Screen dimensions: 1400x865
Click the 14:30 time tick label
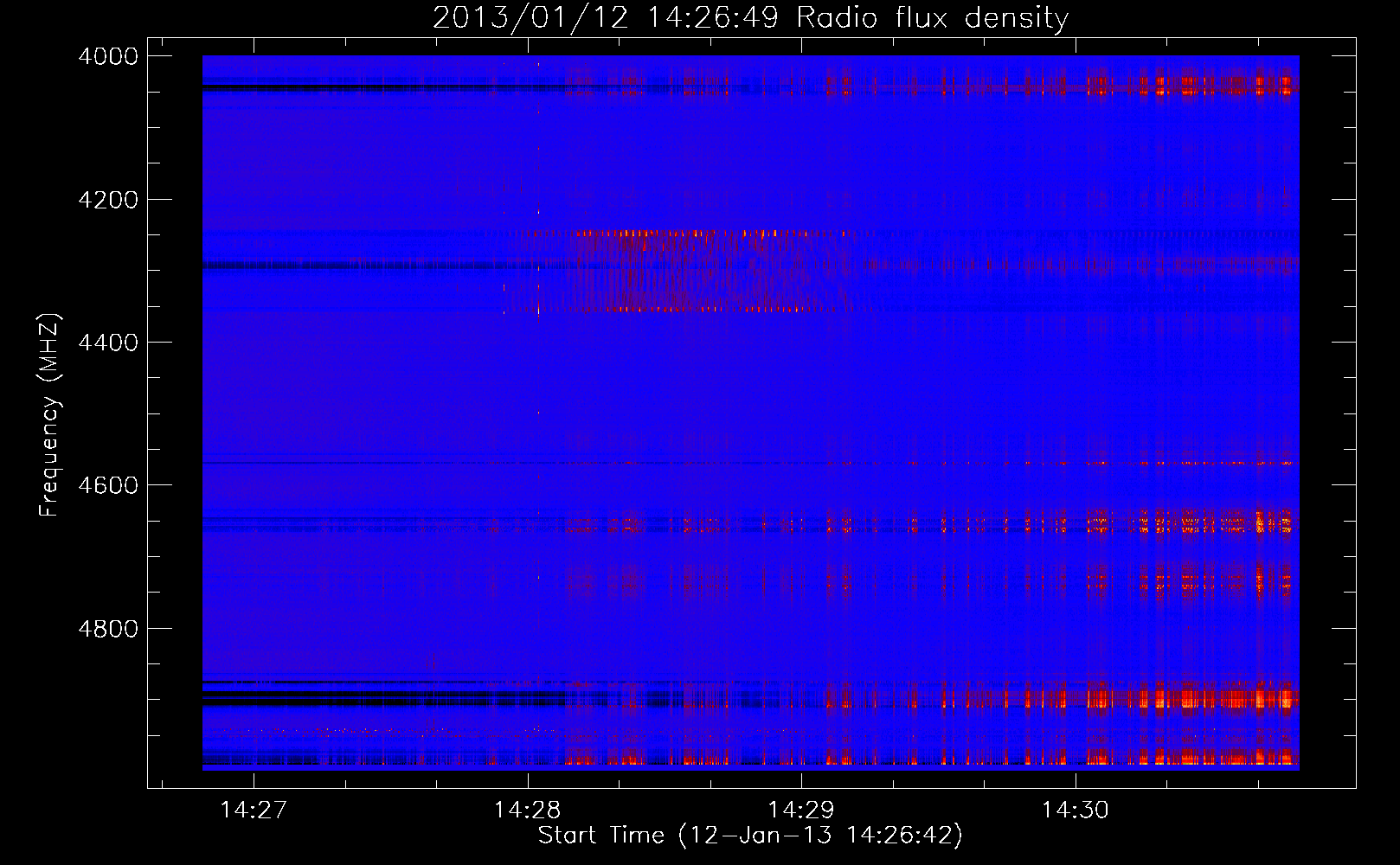[1075, 810]
